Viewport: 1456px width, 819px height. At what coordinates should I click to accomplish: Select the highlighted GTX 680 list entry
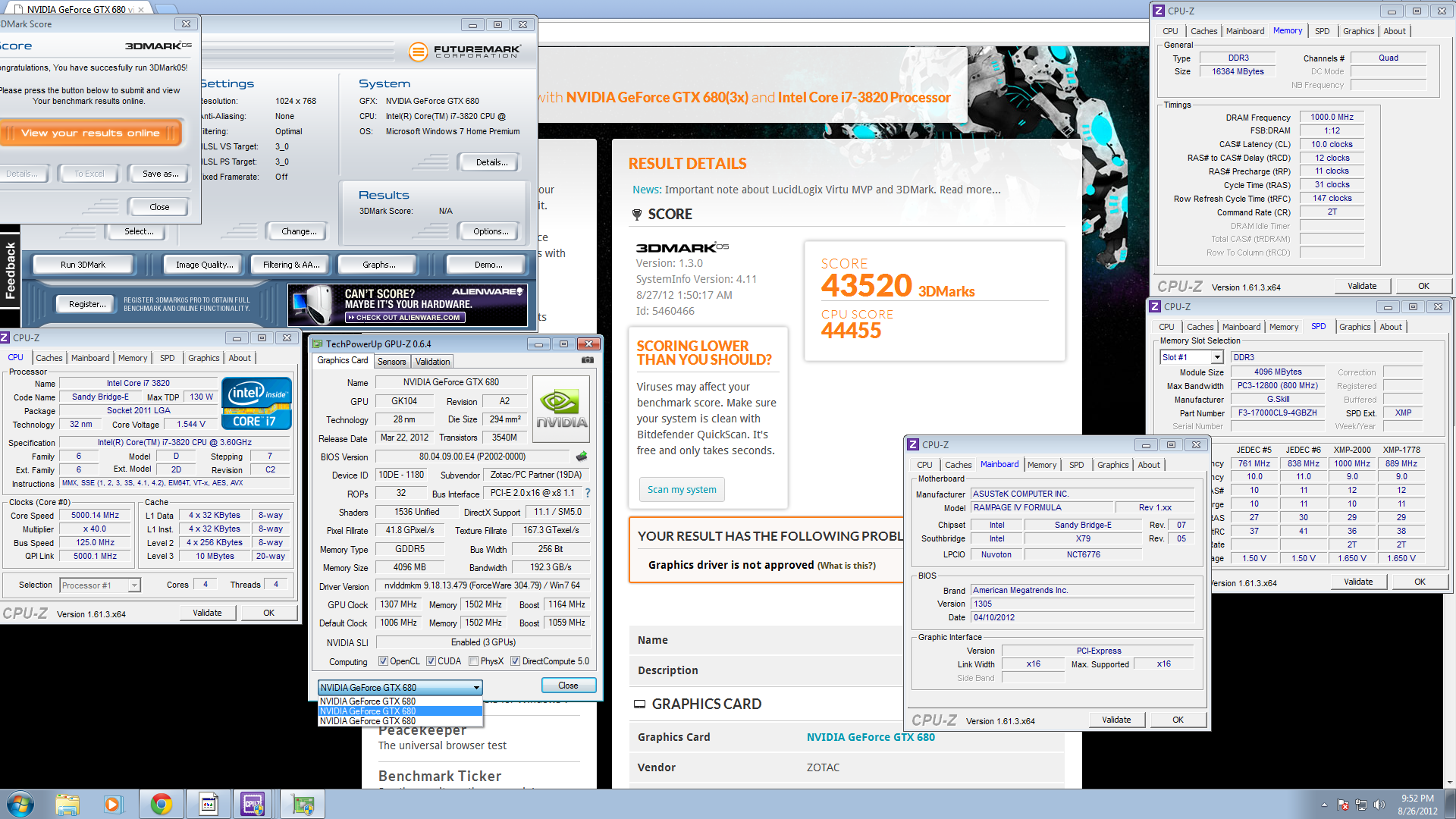coord(400,711)
